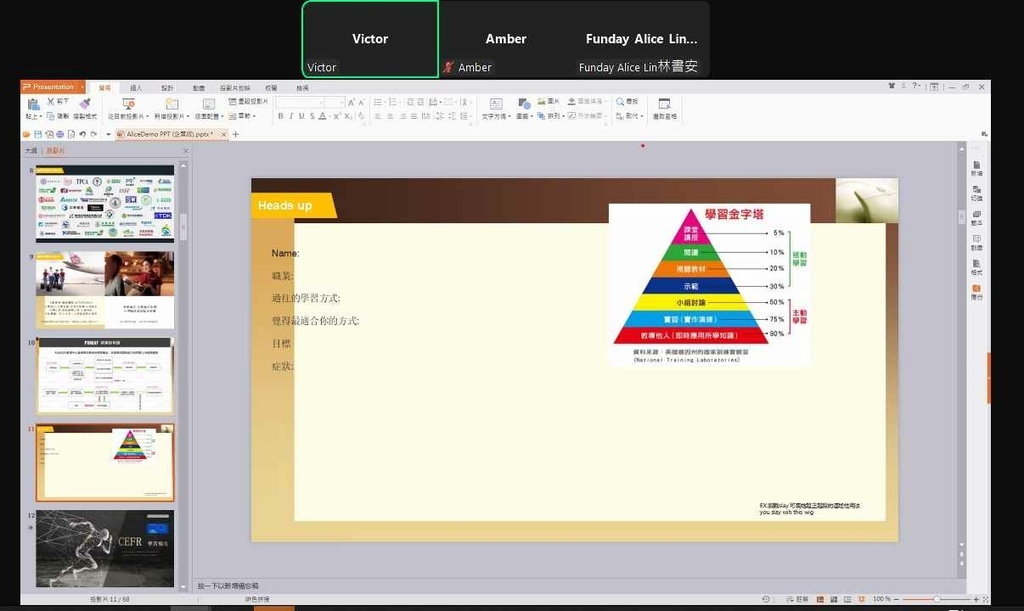Apply text shadow with the S icon
Screen dimensions: 1024x611
312,116
